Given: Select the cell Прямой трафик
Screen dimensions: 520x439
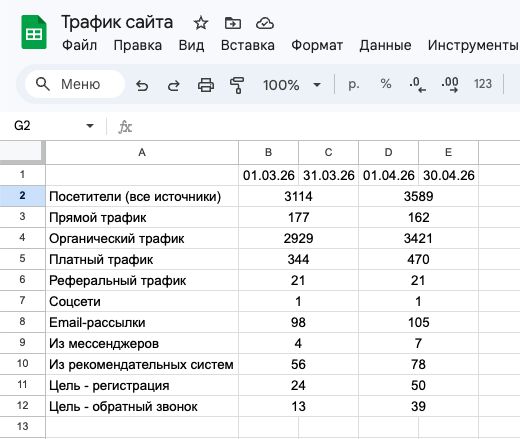Looking at the screenshot, I should pos(142,217).
